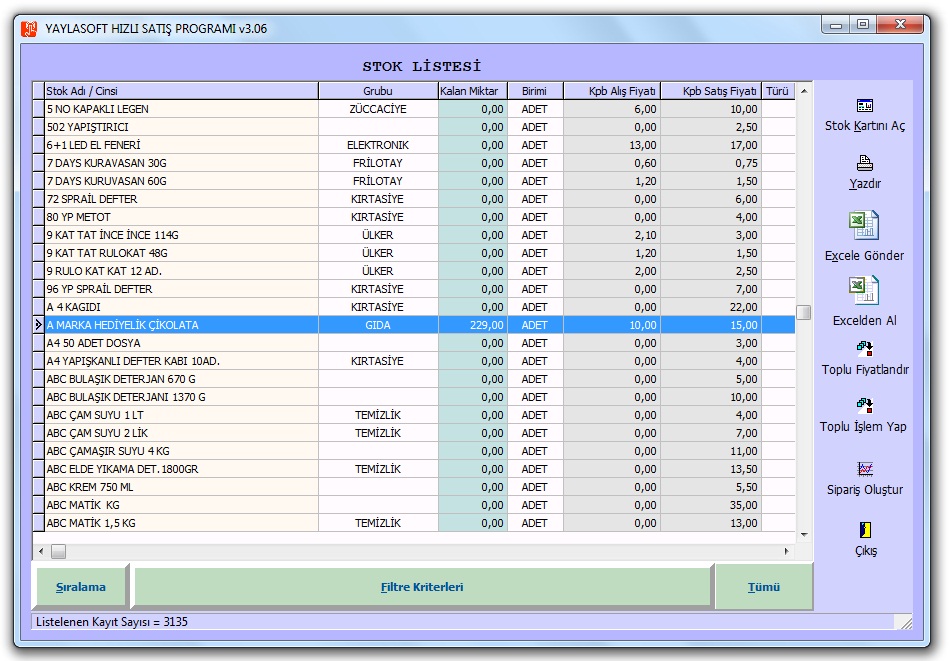The width and height of the screenshot is (949, 661).
Task: Select 9 KAT TAT RULOKAT 48G row
Action: pos(414,253)
